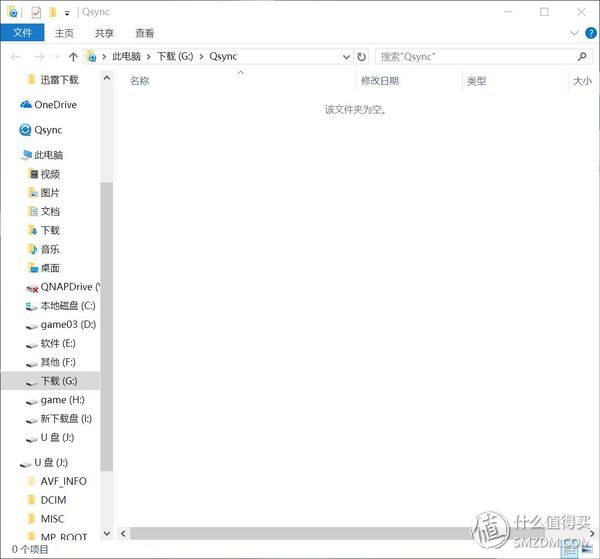
Task: Sort by the 名称 column header
Action: (x=140, y=81)
